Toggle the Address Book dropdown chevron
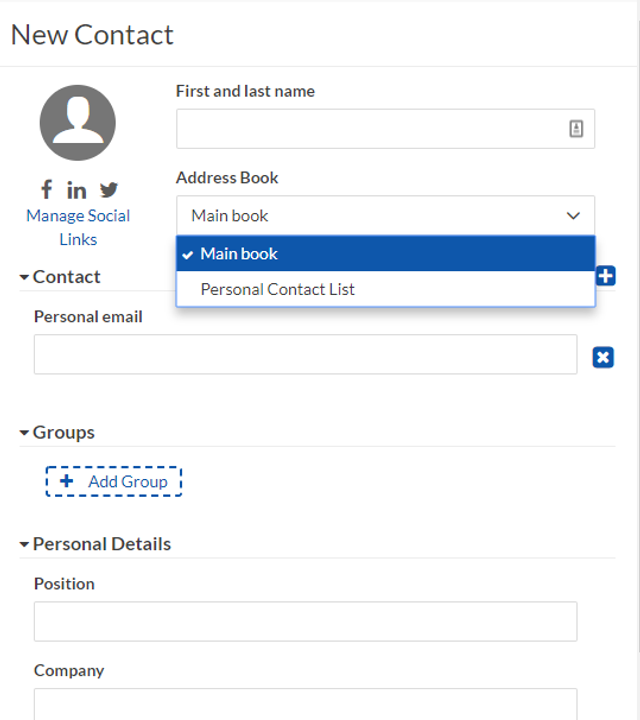 pyautogui.click(x=573, y=215)
